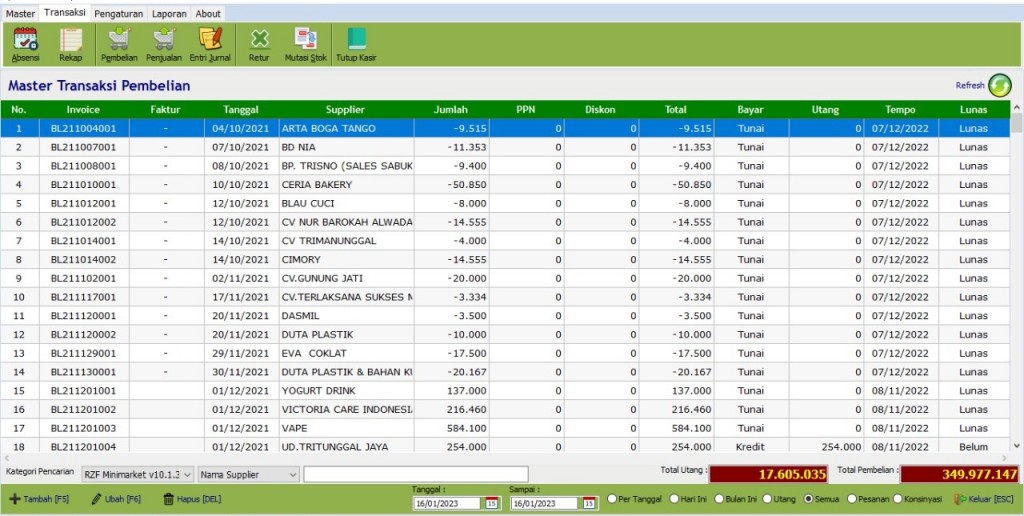1024x516 pixels.
Task: Click the search text input field
Action: (416, 475)
